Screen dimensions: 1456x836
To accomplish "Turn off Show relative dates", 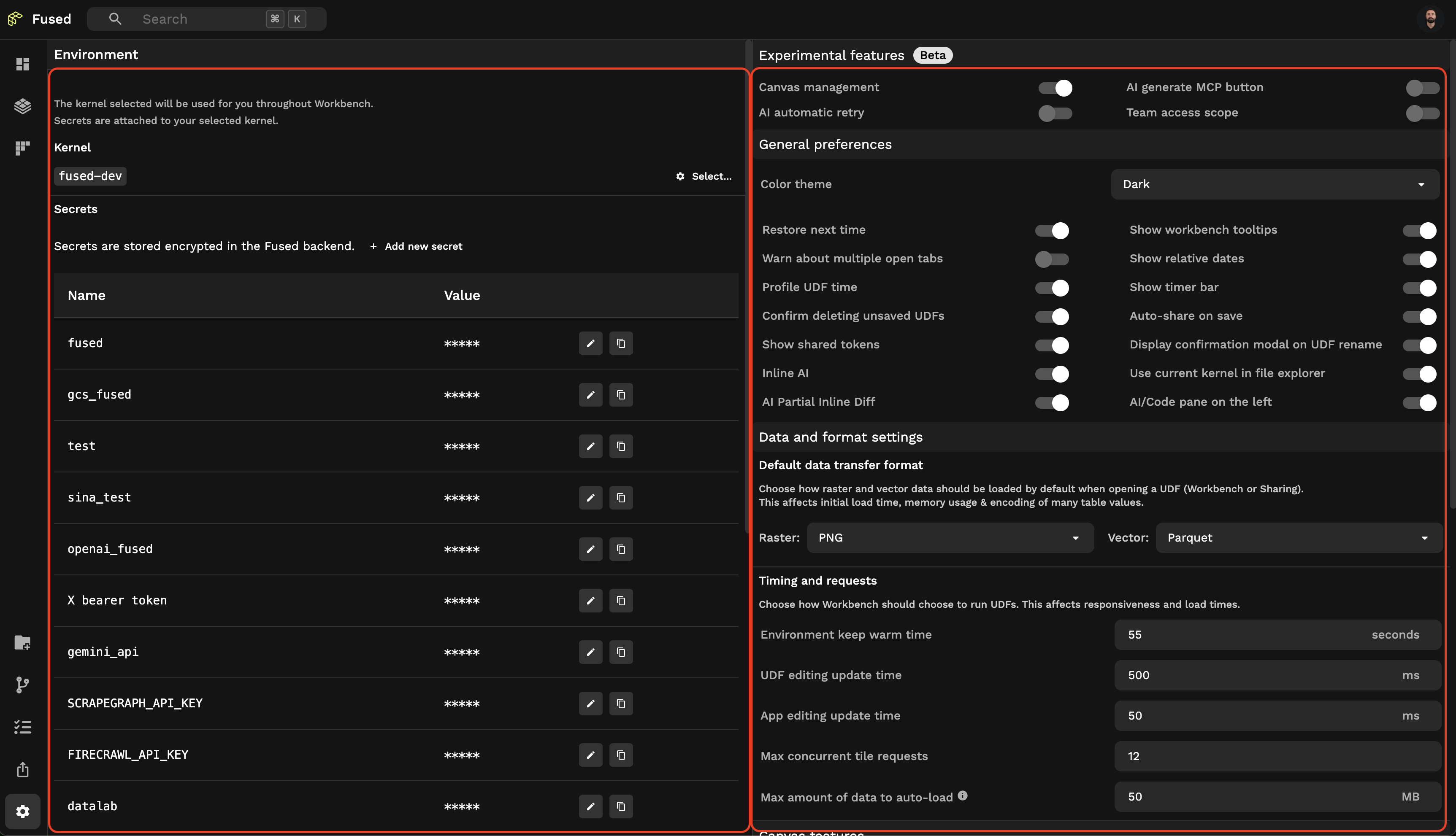I will (1419, 259).
